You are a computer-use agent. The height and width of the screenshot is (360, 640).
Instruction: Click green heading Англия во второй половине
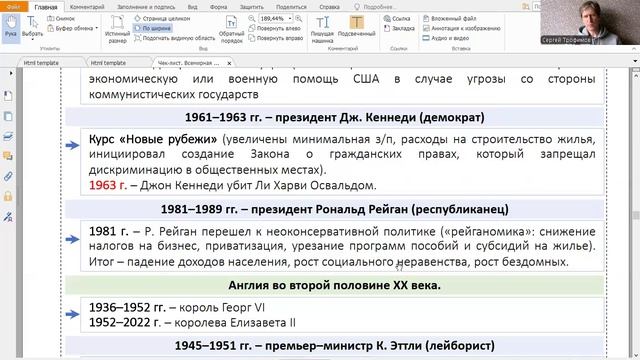point(334,285)
